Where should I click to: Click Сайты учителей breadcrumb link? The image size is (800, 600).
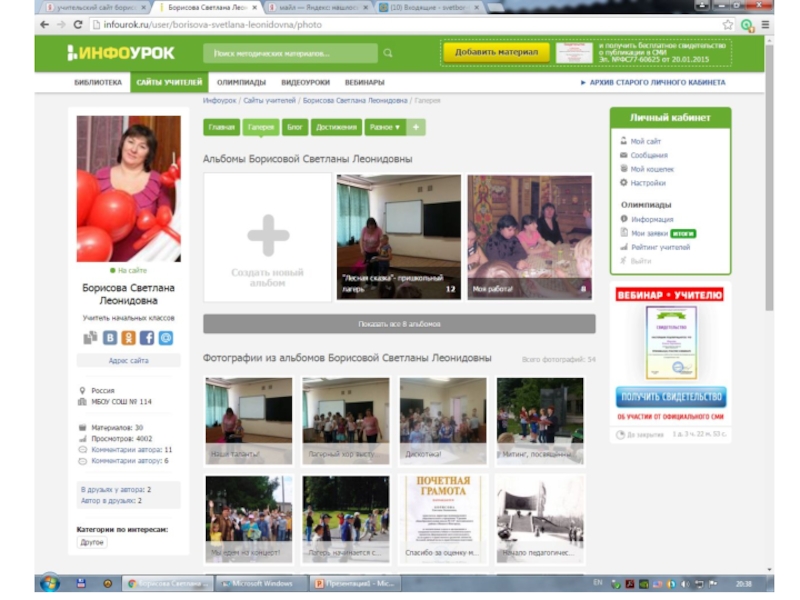click(x=269, y=101)
